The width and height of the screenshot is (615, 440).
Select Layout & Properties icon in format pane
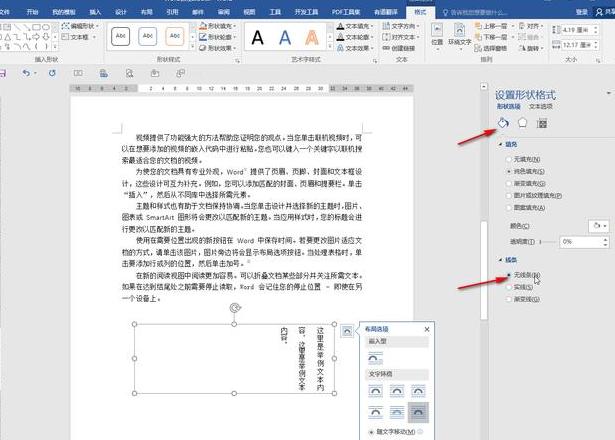[x=542, y=123]
